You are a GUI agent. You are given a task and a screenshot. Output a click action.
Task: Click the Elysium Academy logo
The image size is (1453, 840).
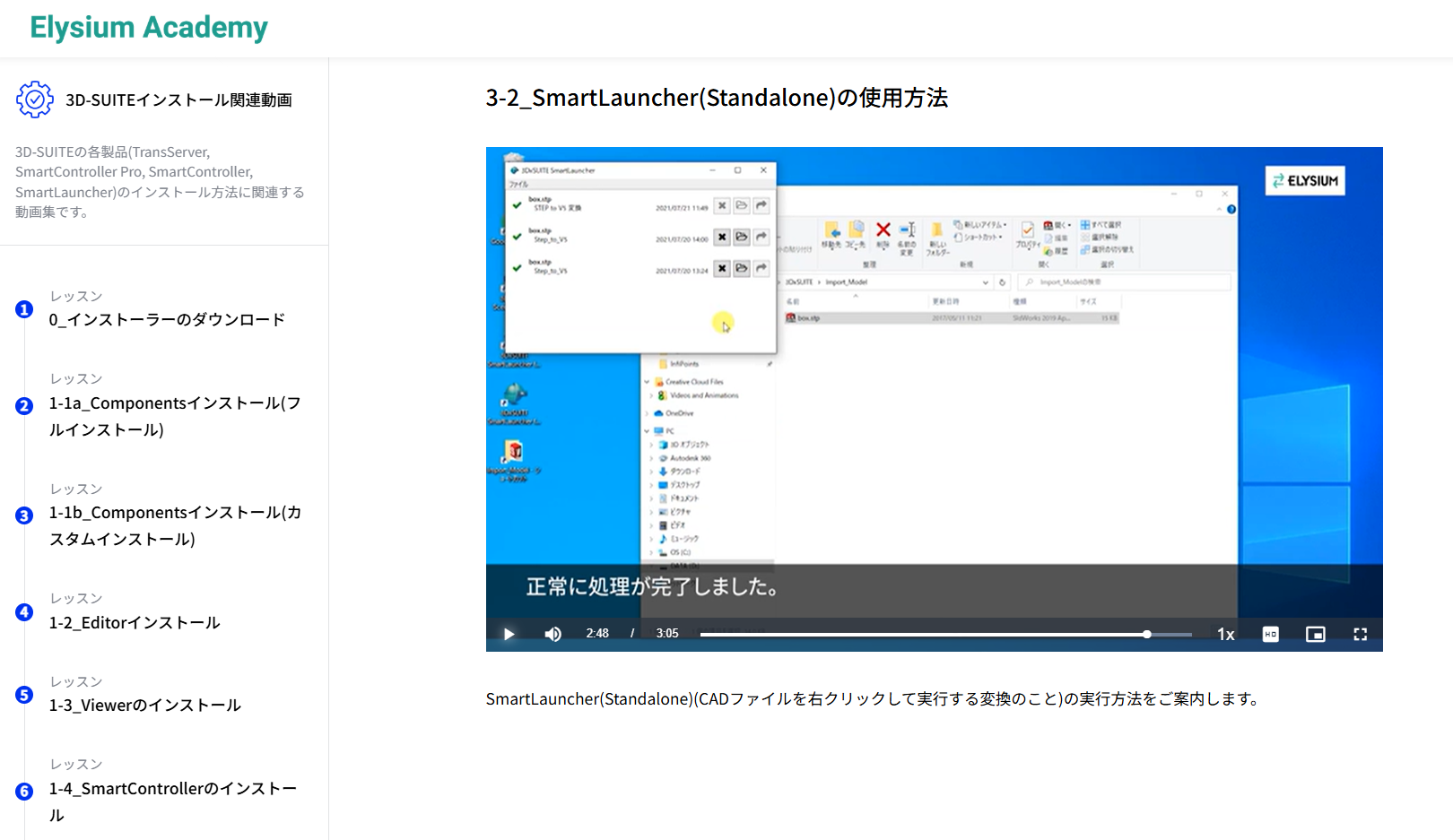point(149,28)
